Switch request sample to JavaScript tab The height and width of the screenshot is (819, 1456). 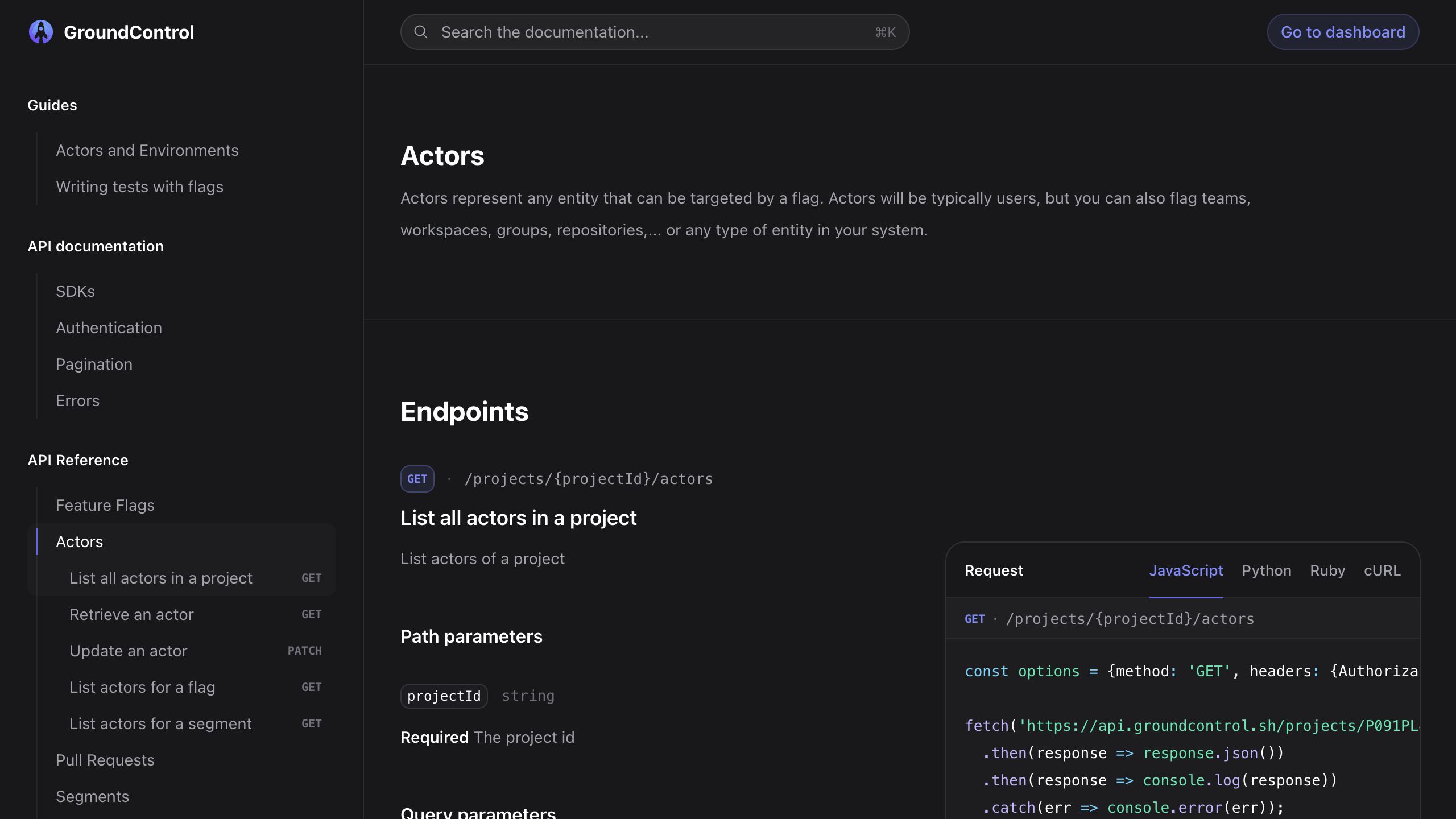coord(1186,570)
